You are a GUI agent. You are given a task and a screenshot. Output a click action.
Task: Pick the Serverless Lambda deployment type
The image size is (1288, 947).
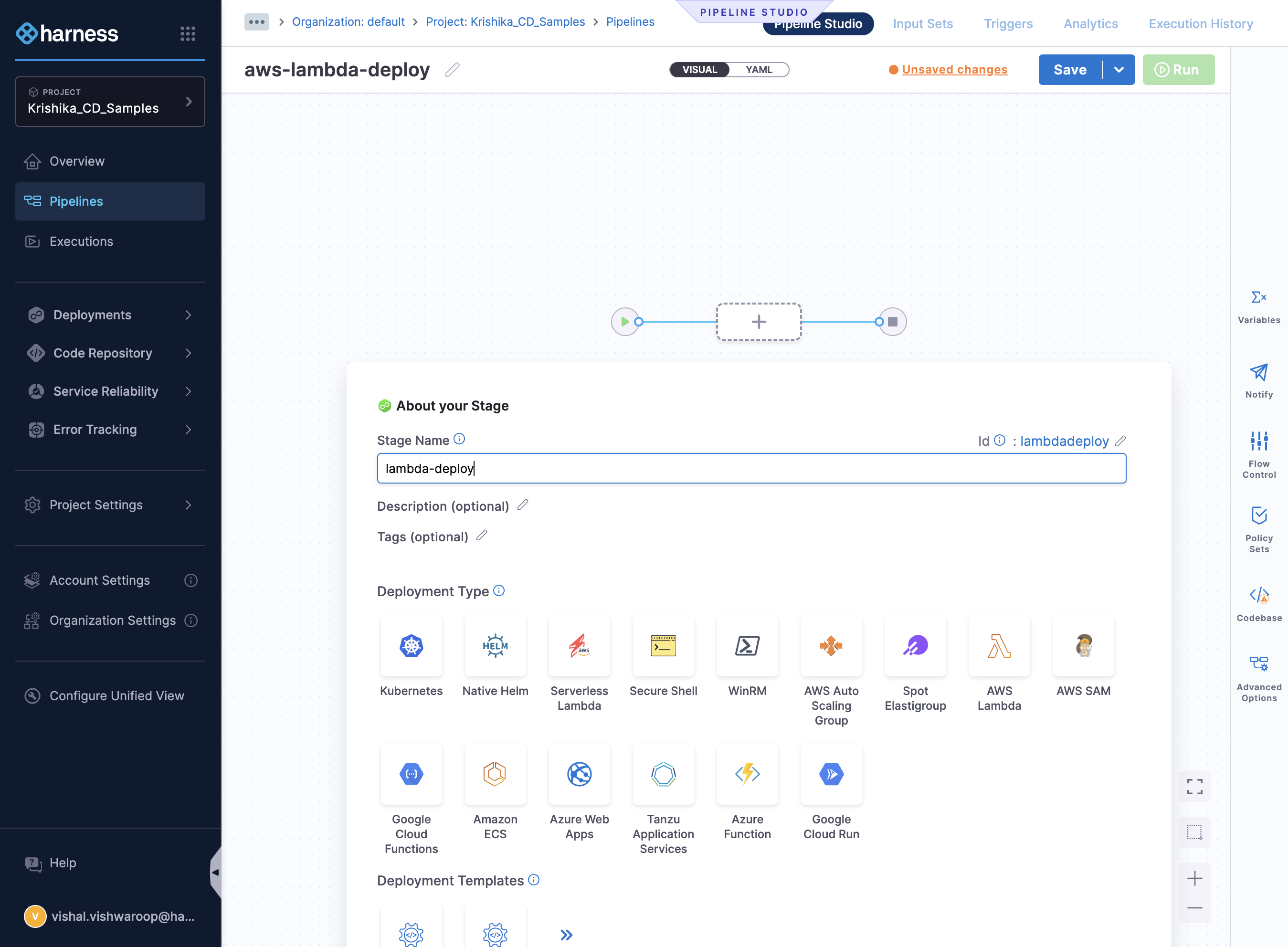579,646
